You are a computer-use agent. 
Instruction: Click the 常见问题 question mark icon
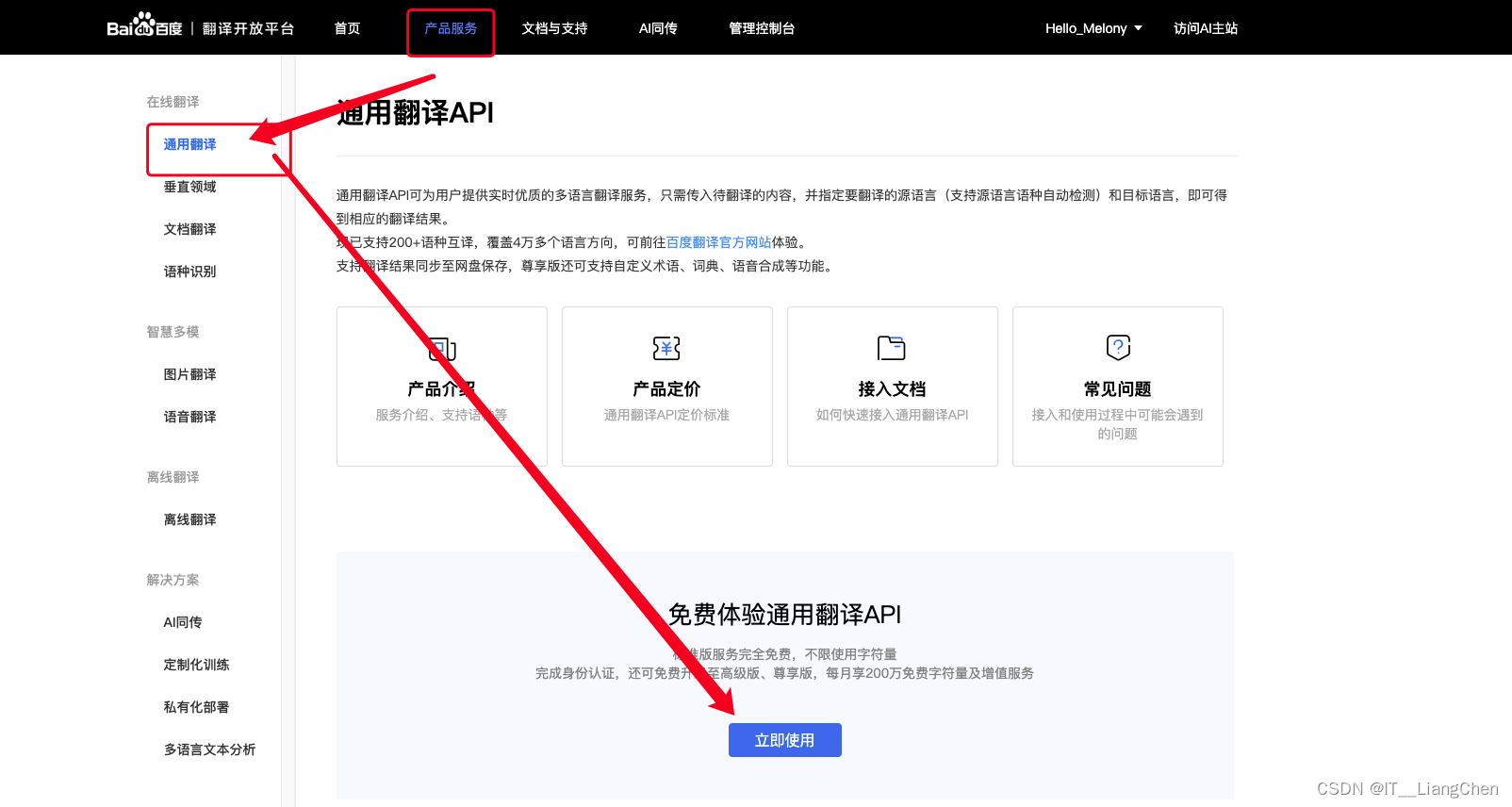(1118, 348)
